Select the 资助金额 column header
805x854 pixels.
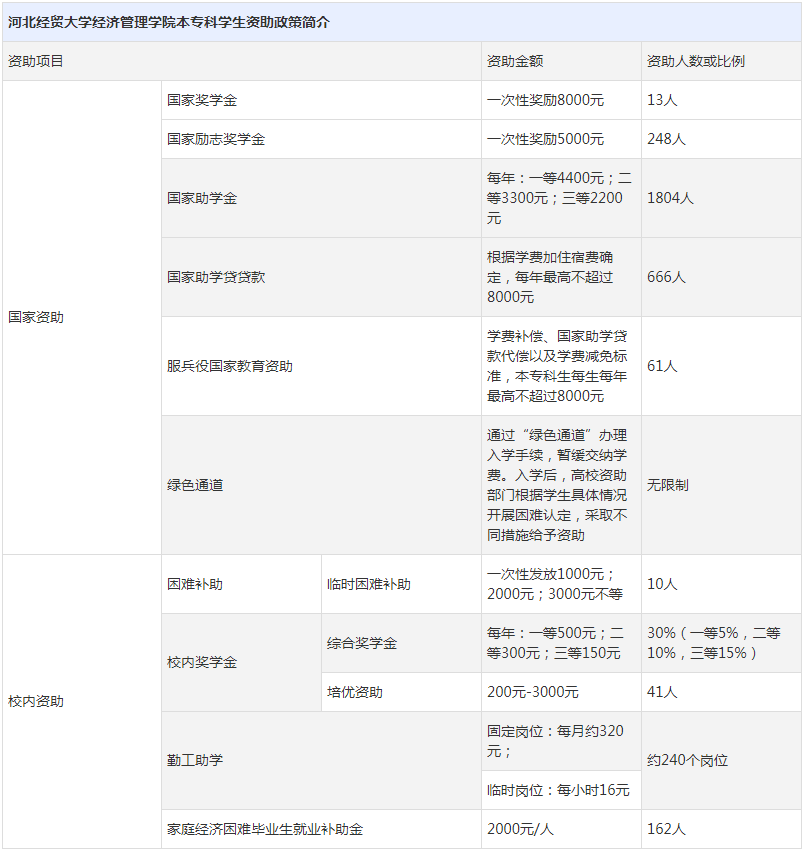(x=562, y=61)
